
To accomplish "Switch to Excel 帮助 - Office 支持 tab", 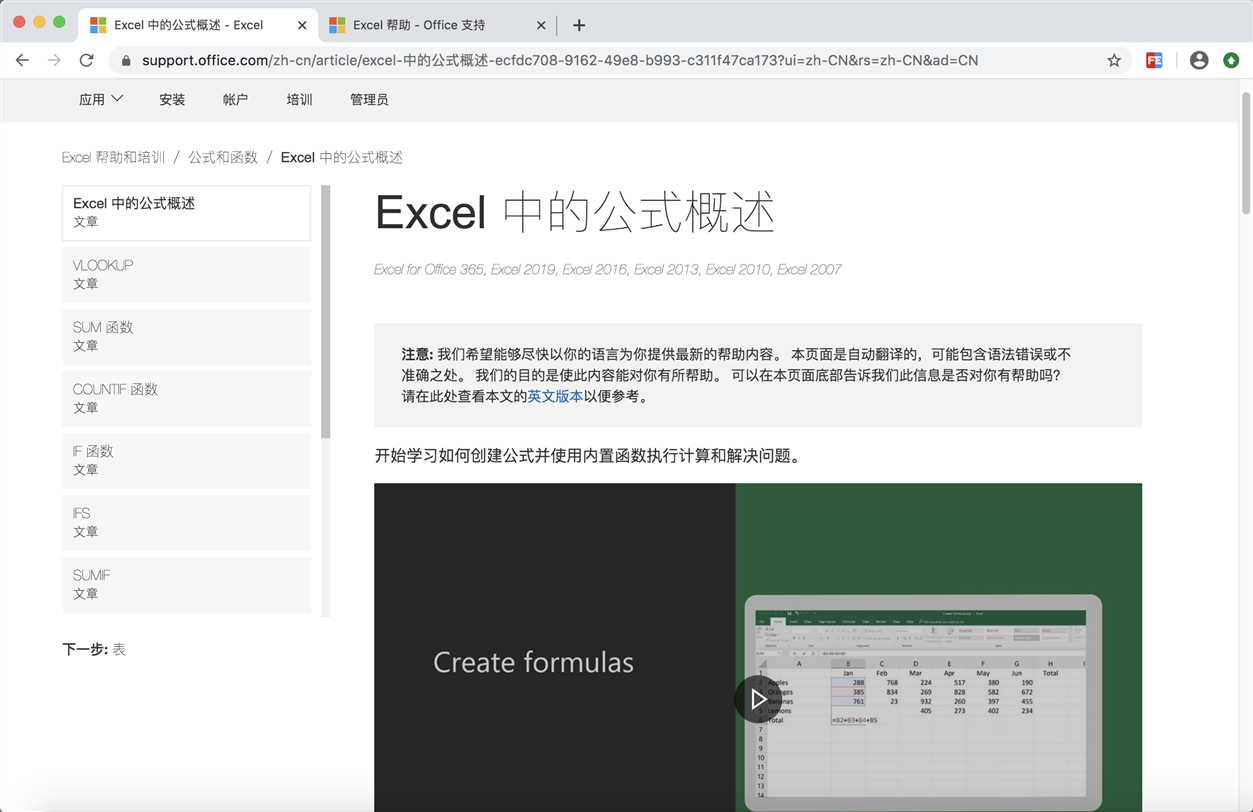I will [x=437, y=25].
